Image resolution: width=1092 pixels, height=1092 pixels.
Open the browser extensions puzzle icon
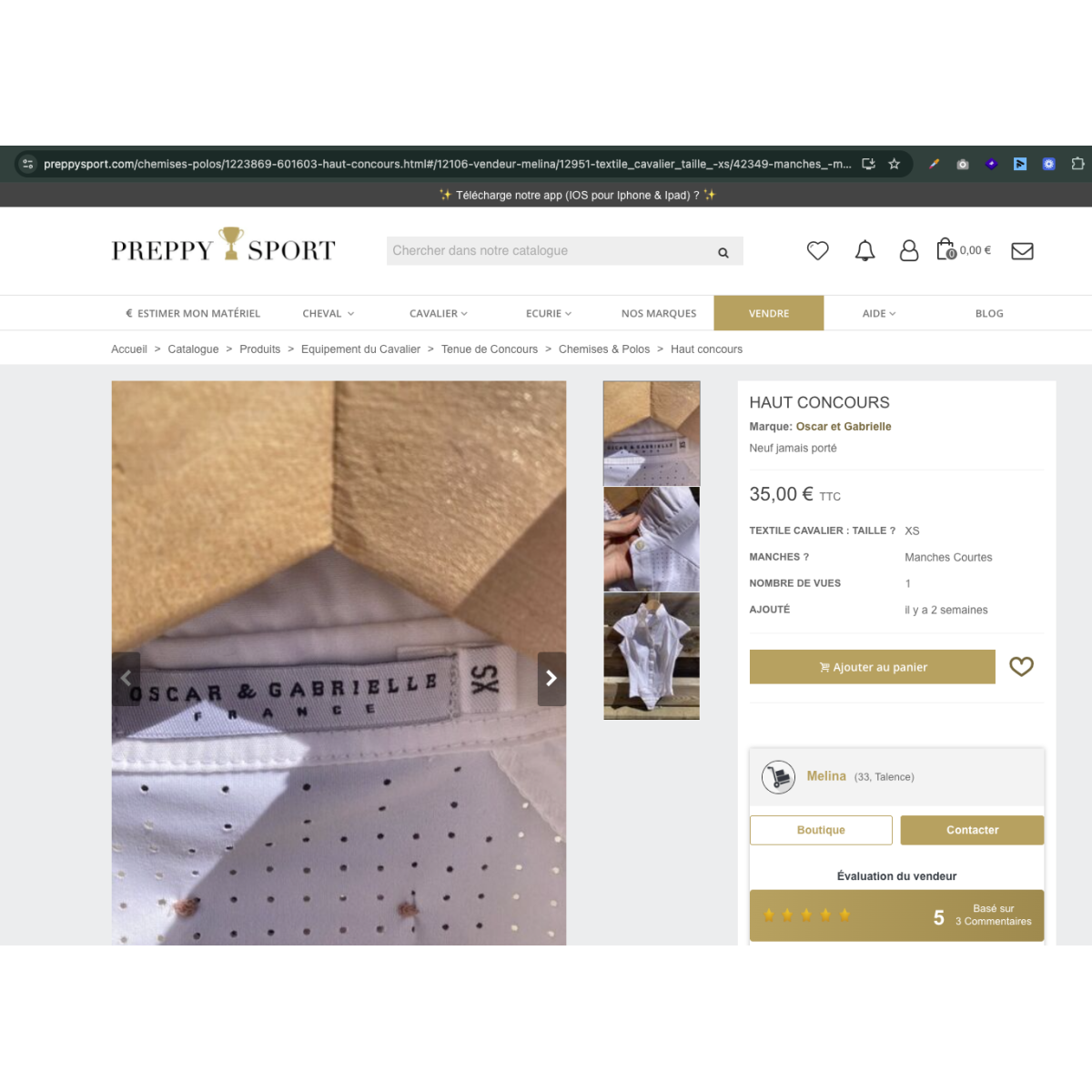(1077, 164)
